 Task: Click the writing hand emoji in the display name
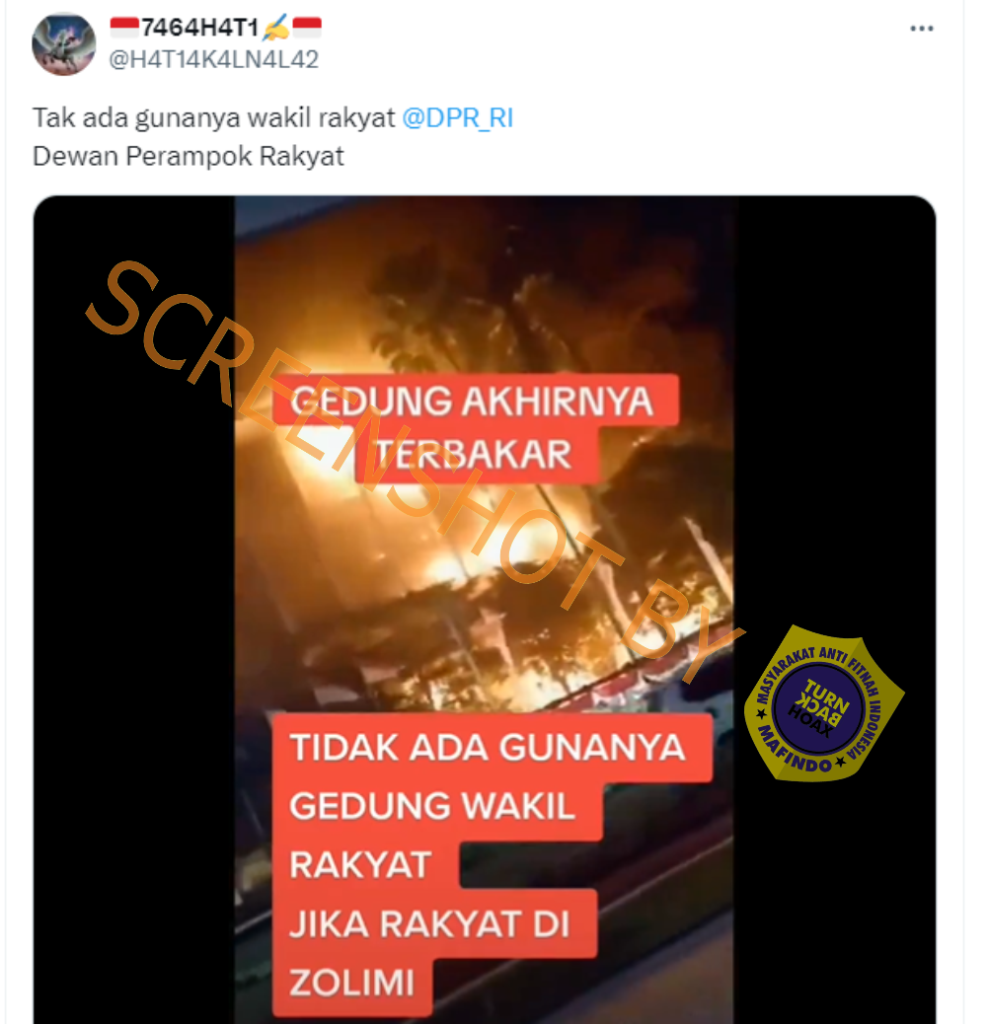coord(276,27)
